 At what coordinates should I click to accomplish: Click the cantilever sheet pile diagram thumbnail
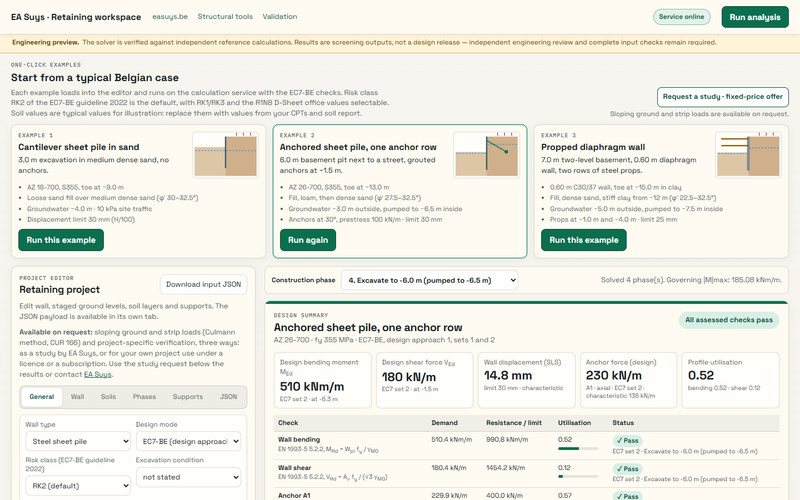click(225, 155)
